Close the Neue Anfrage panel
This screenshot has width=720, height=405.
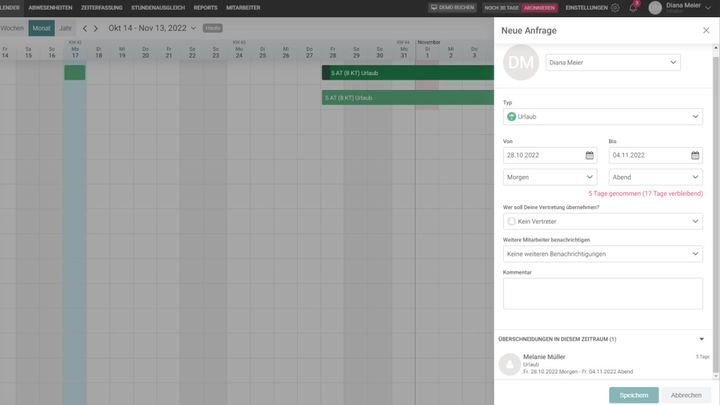706,31
